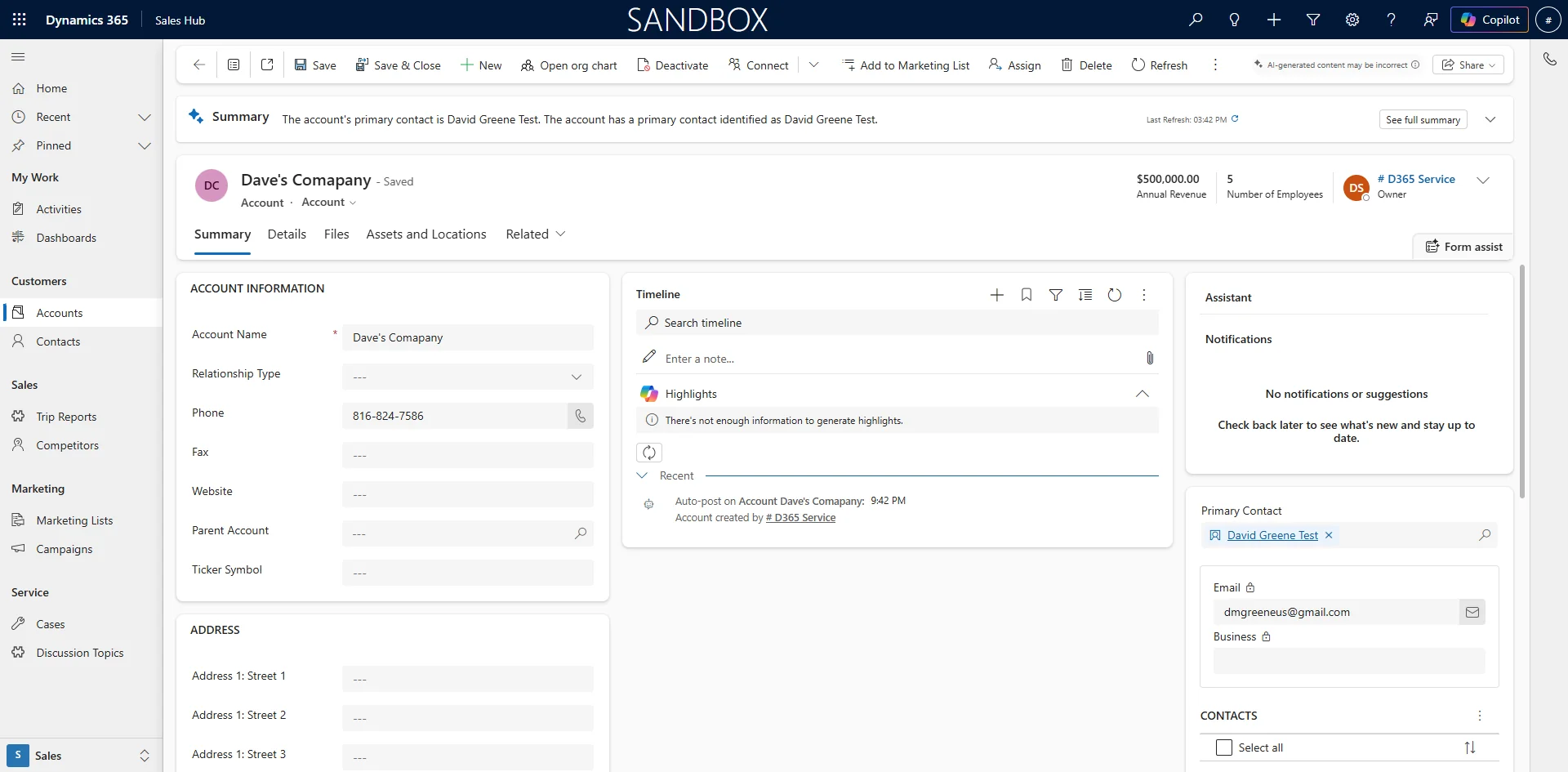Call the phone number using the phone icon
The height and width of the screenshot is (772, 1568).
pos(580,416)
